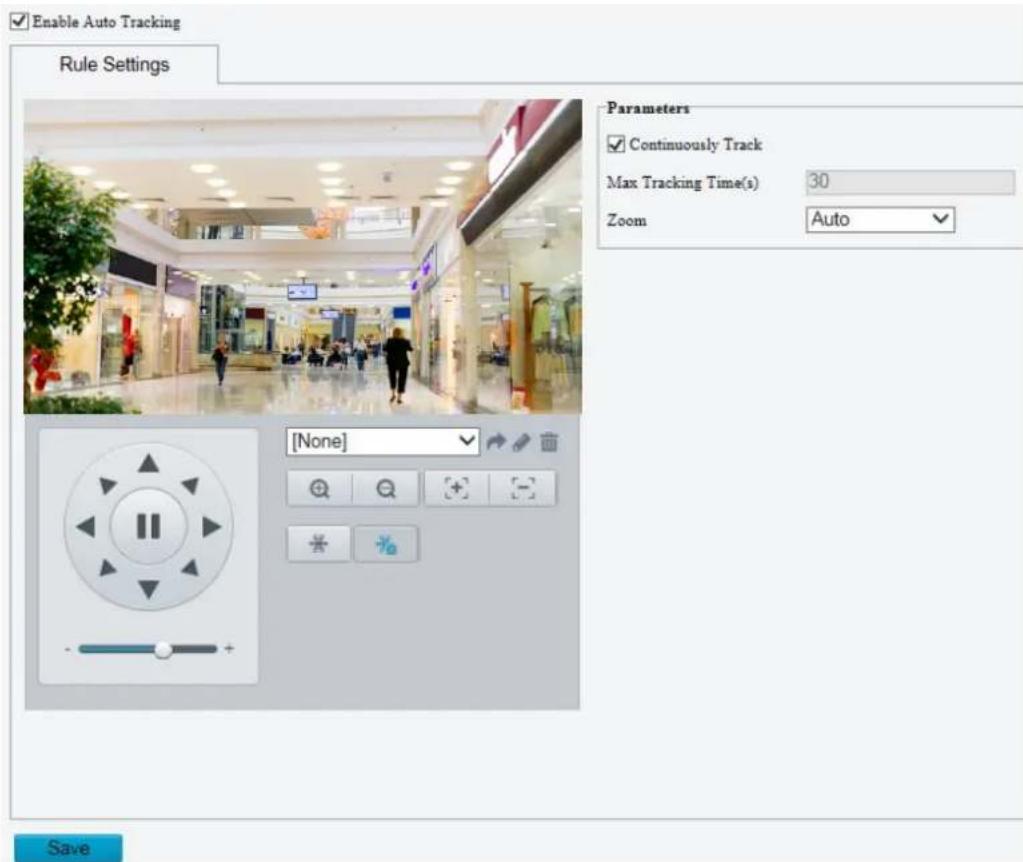Select the Rule Settings tab

pos(114,64)
